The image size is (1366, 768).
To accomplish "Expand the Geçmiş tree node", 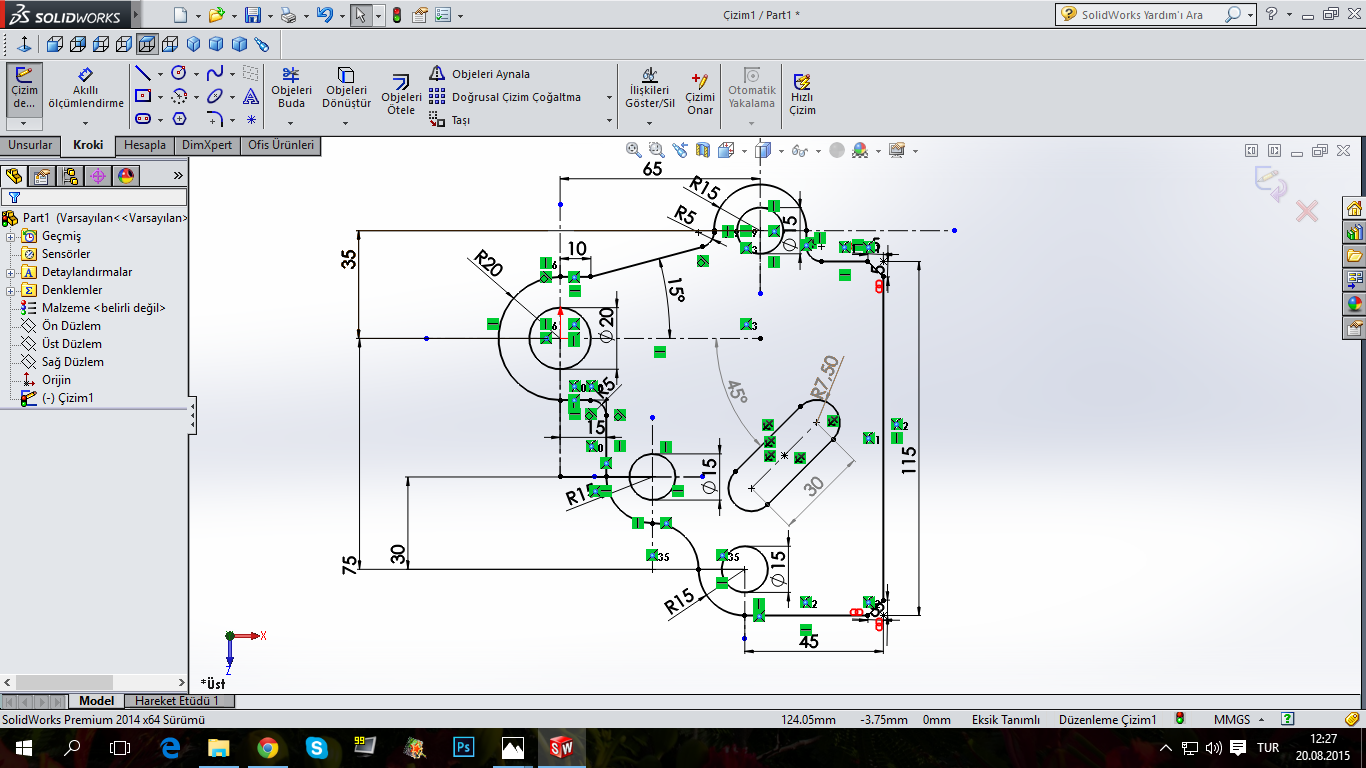I will point(11,237).
